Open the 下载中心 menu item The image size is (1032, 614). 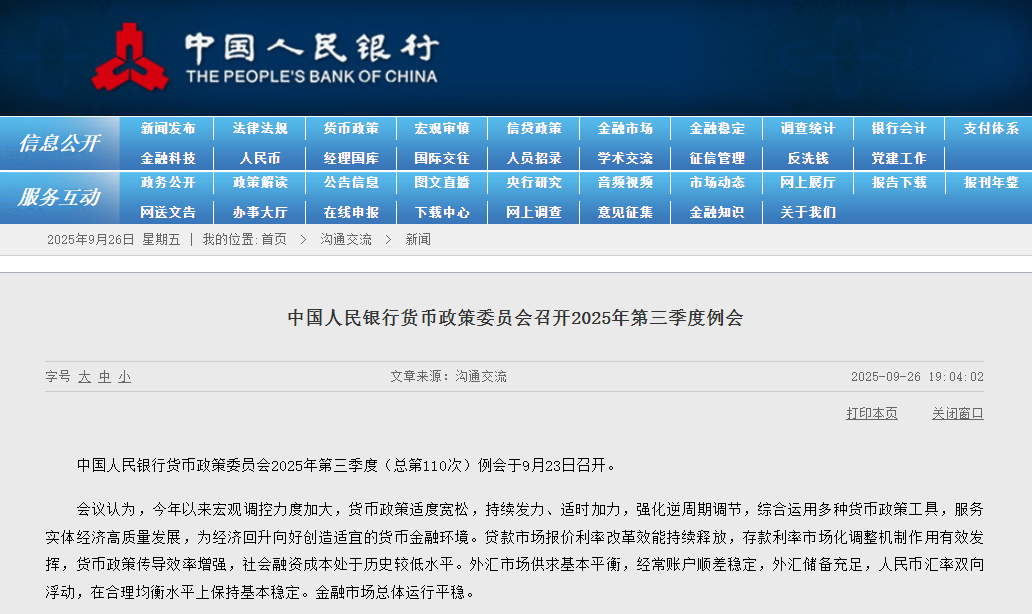441,212
